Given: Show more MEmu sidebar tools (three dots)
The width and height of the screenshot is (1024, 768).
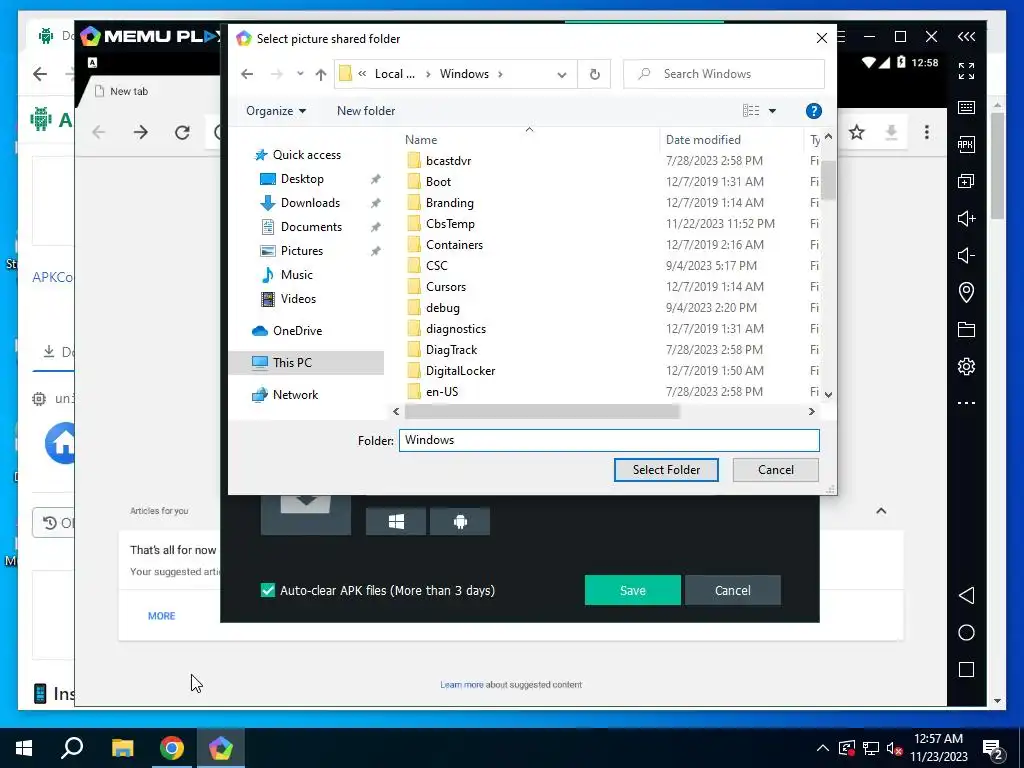Looking at the screenshot, I should click(966, 403).
